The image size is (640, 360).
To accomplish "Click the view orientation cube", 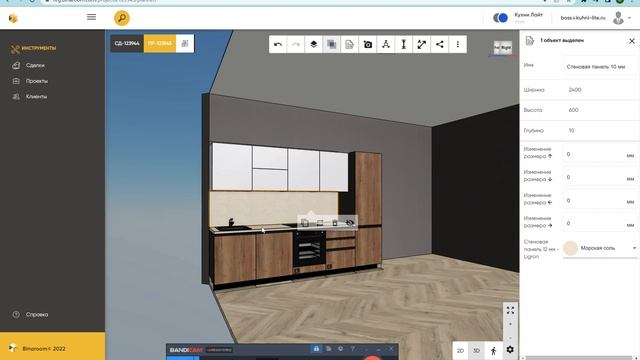I will pos(502,48).
